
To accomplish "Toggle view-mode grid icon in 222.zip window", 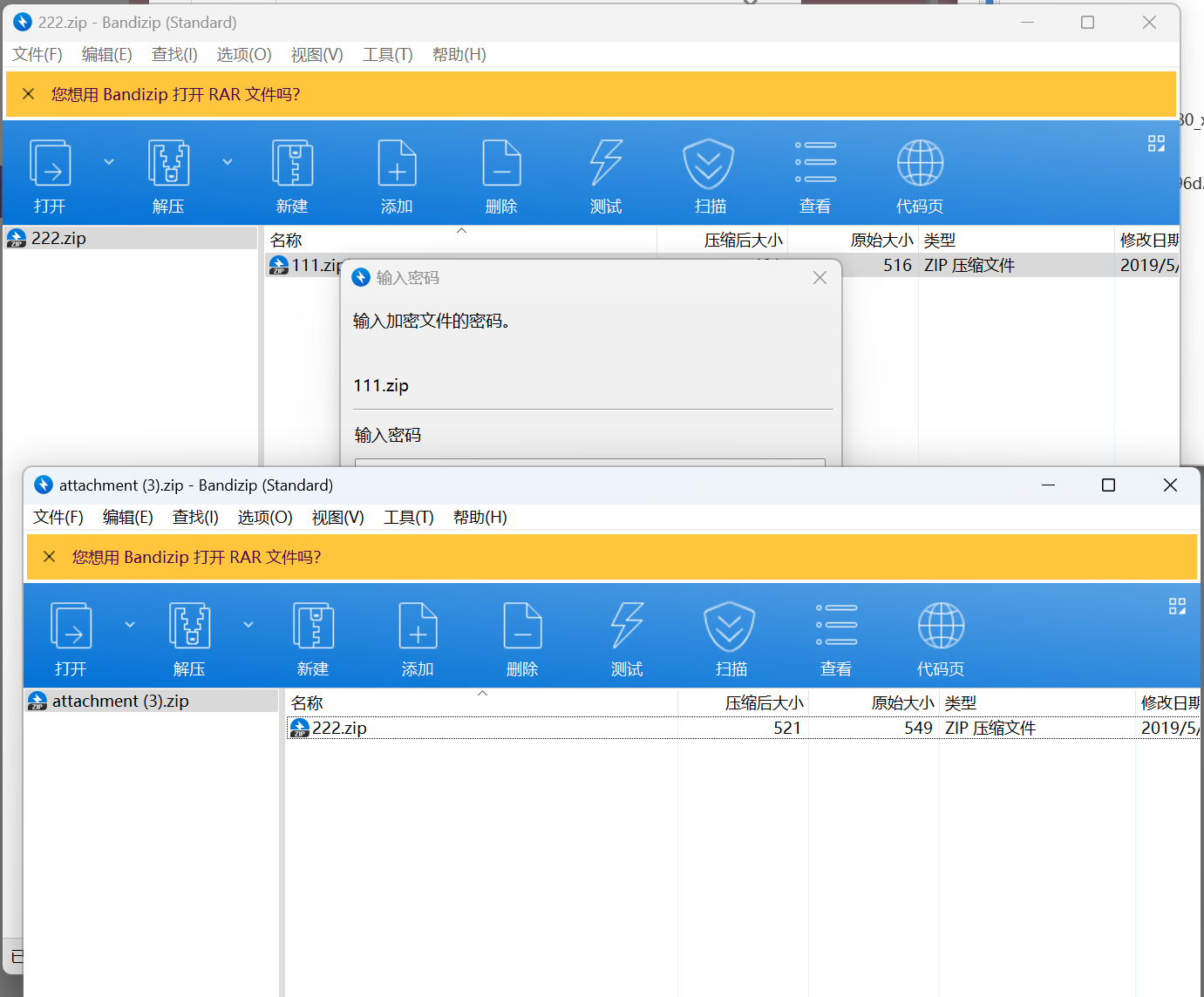I will tap(1156, 144).
